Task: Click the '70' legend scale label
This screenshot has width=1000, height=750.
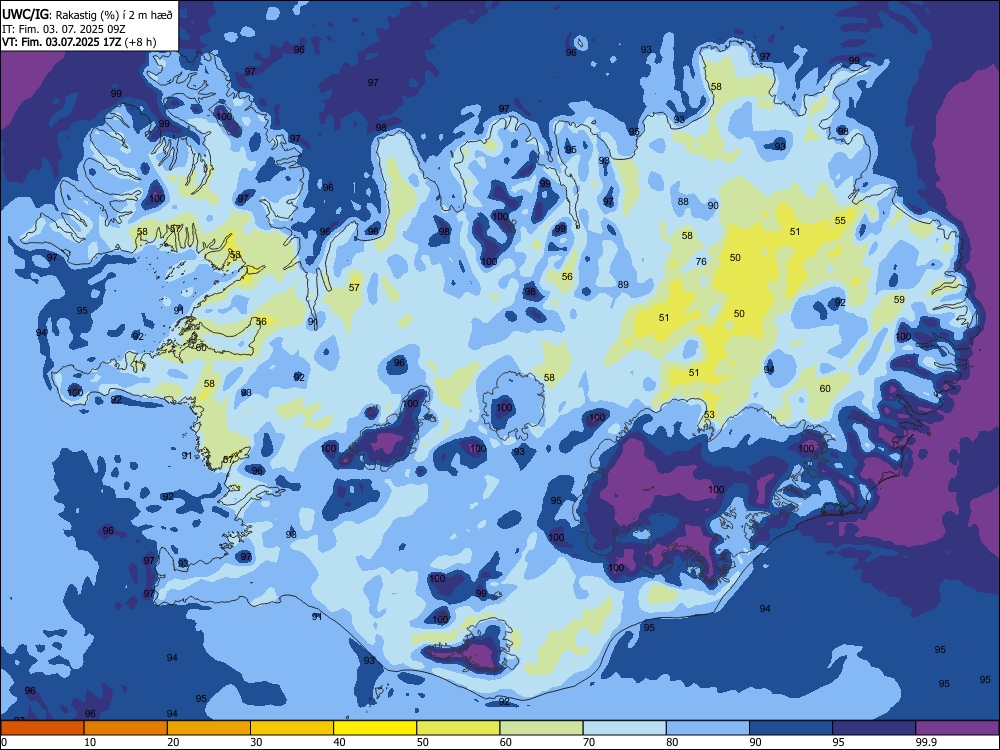Action: pyautogui.click(x=589, y=742)
